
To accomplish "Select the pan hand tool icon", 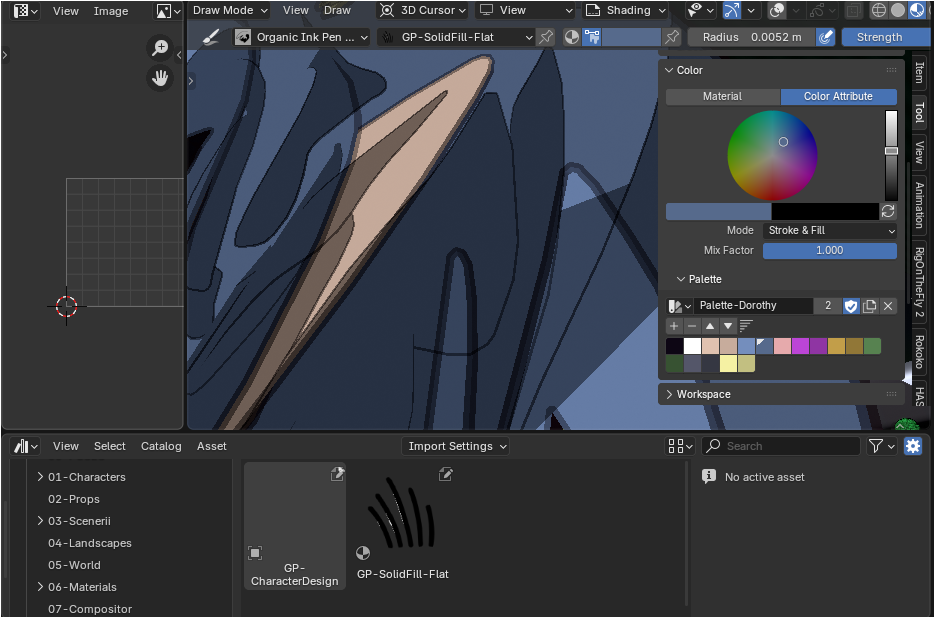I will click(x=160, y=78).
